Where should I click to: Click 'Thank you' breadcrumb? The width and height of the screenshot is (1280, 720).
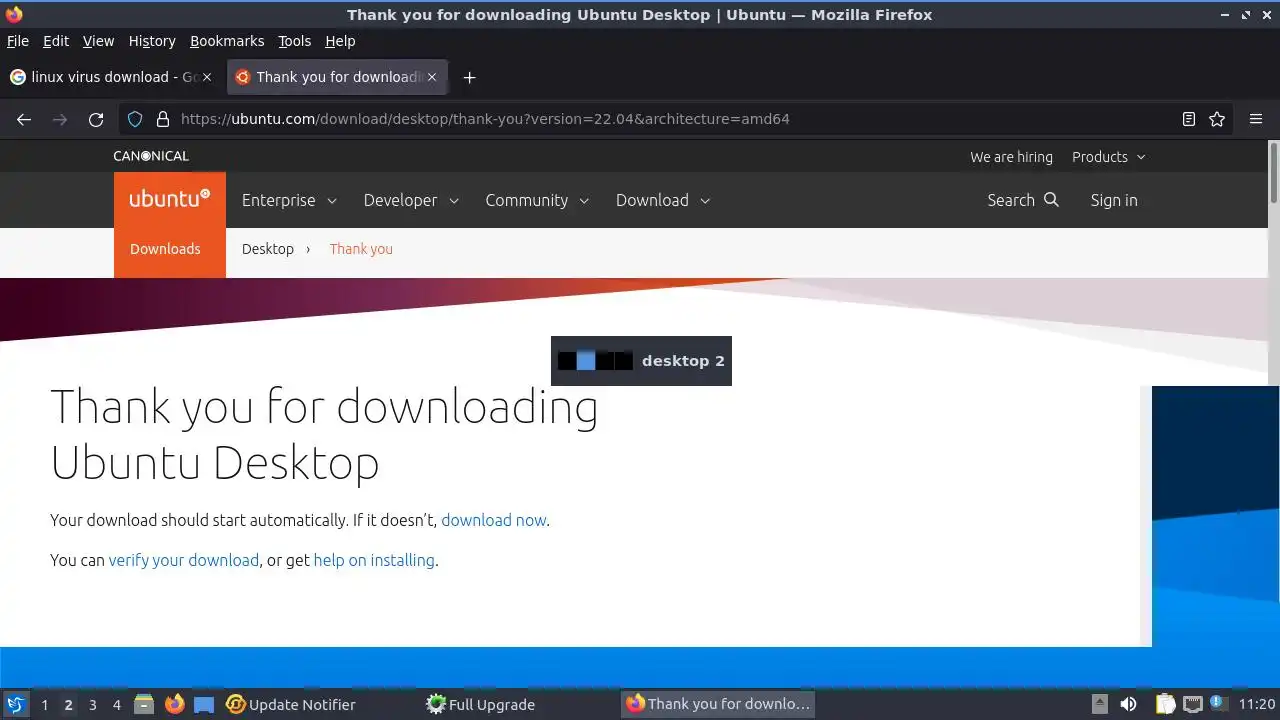tap(361, 249)
